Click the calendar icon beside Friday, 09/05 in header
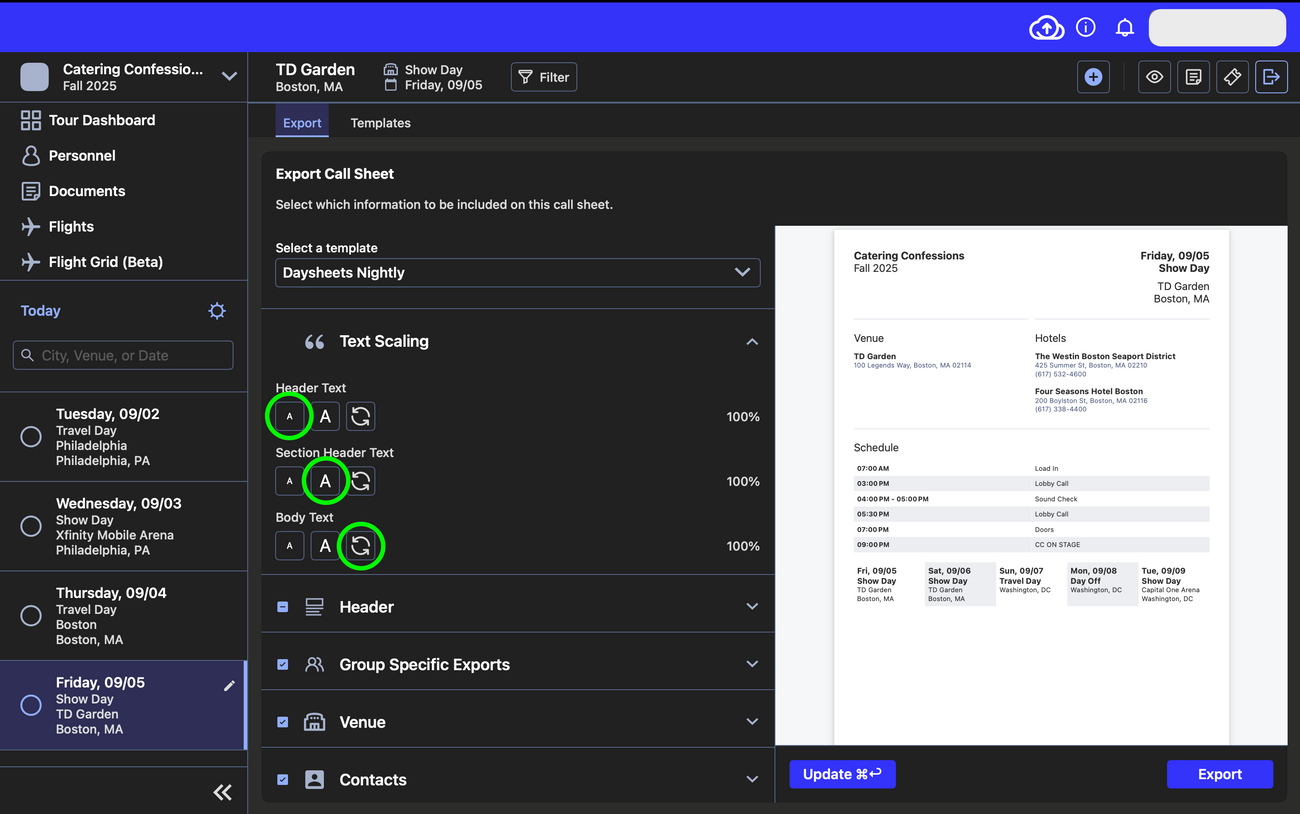 (391, 86)
